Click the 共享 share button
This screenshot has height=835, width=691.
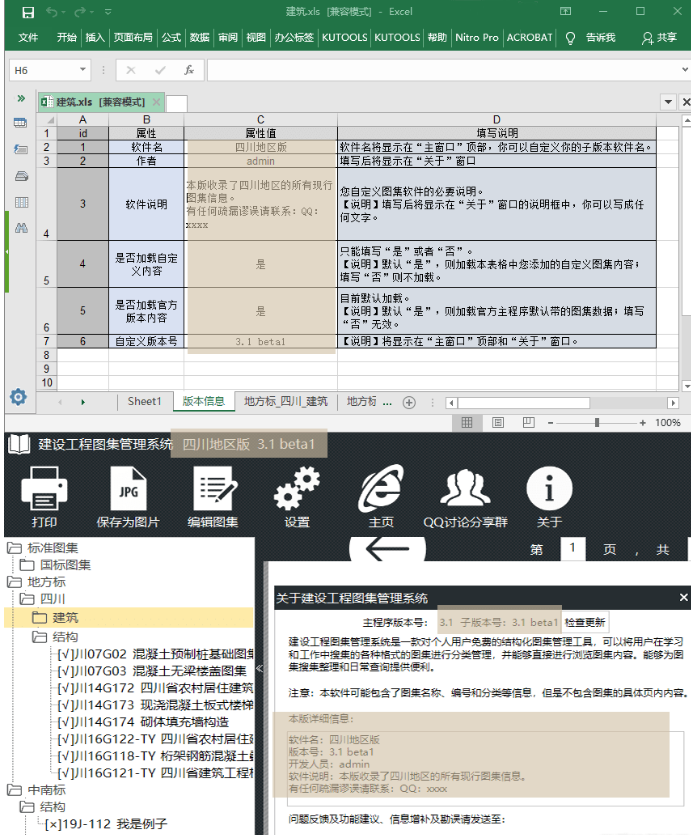point(659,37)
